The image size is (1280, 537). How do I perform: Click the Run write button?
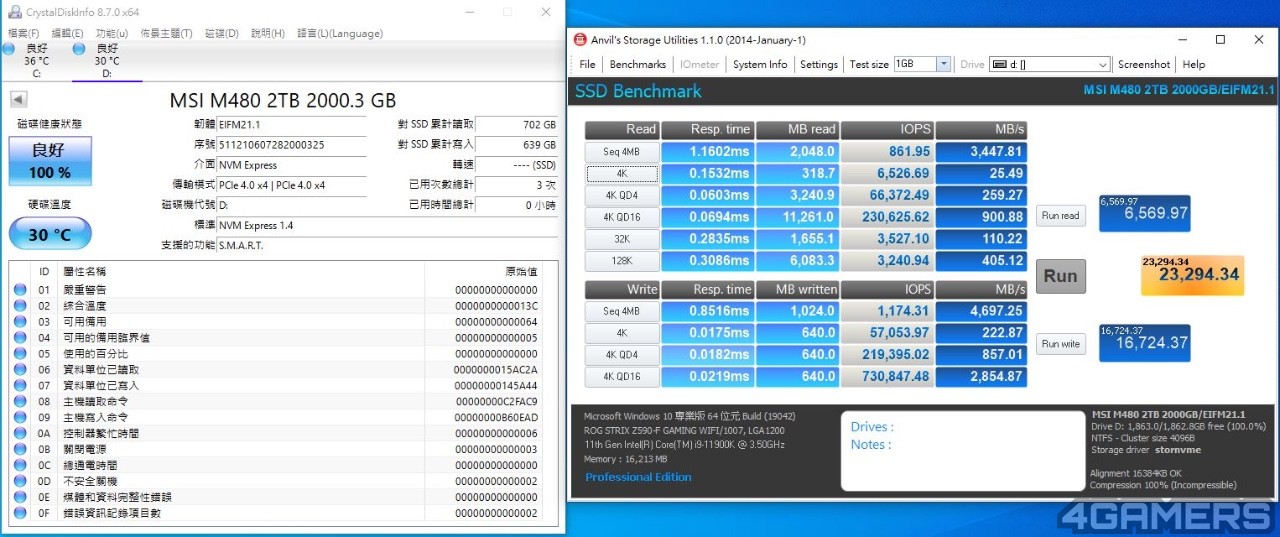1061,344
